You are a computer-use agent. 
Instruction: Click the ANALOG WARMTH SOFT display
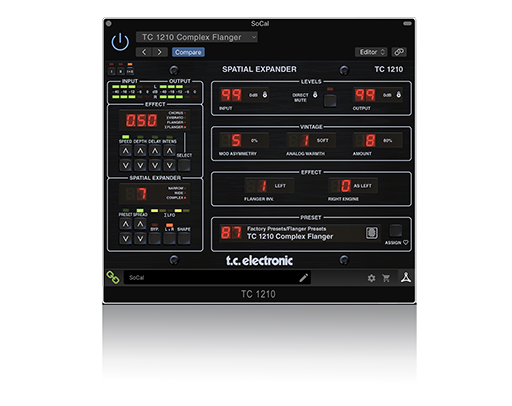[311, 140]
